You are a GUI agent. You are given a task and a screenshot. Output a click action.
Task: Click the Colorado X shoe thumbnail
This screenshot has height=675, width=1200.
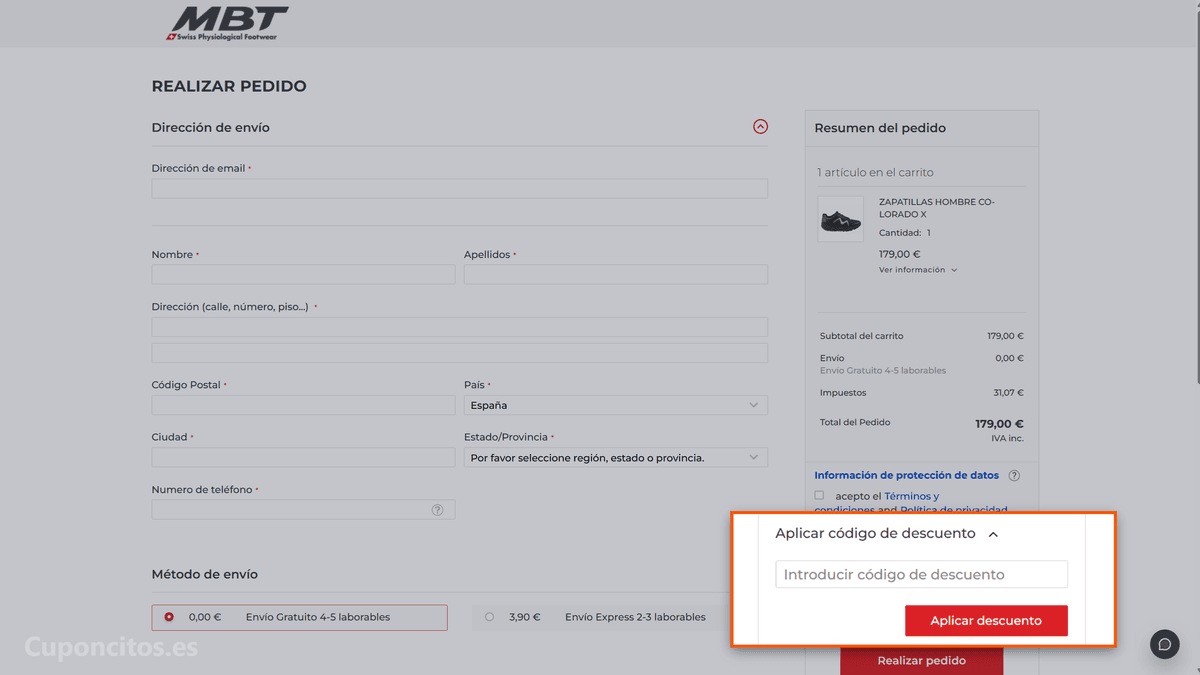(x=840, y=219)
